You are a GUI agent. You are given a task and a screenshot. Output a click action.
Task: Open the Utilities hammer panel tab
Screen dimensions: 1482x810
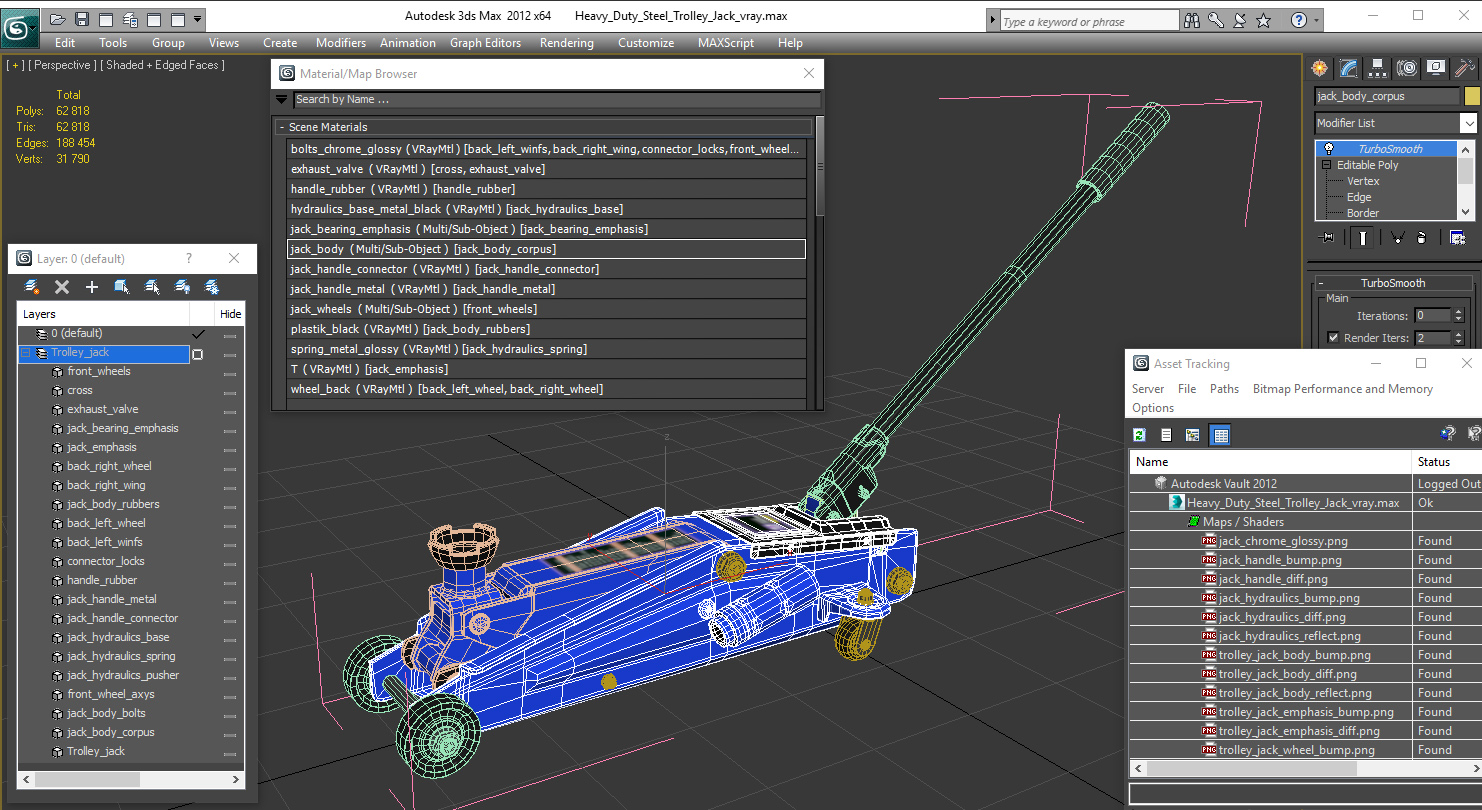click(x=1466, y=68)
